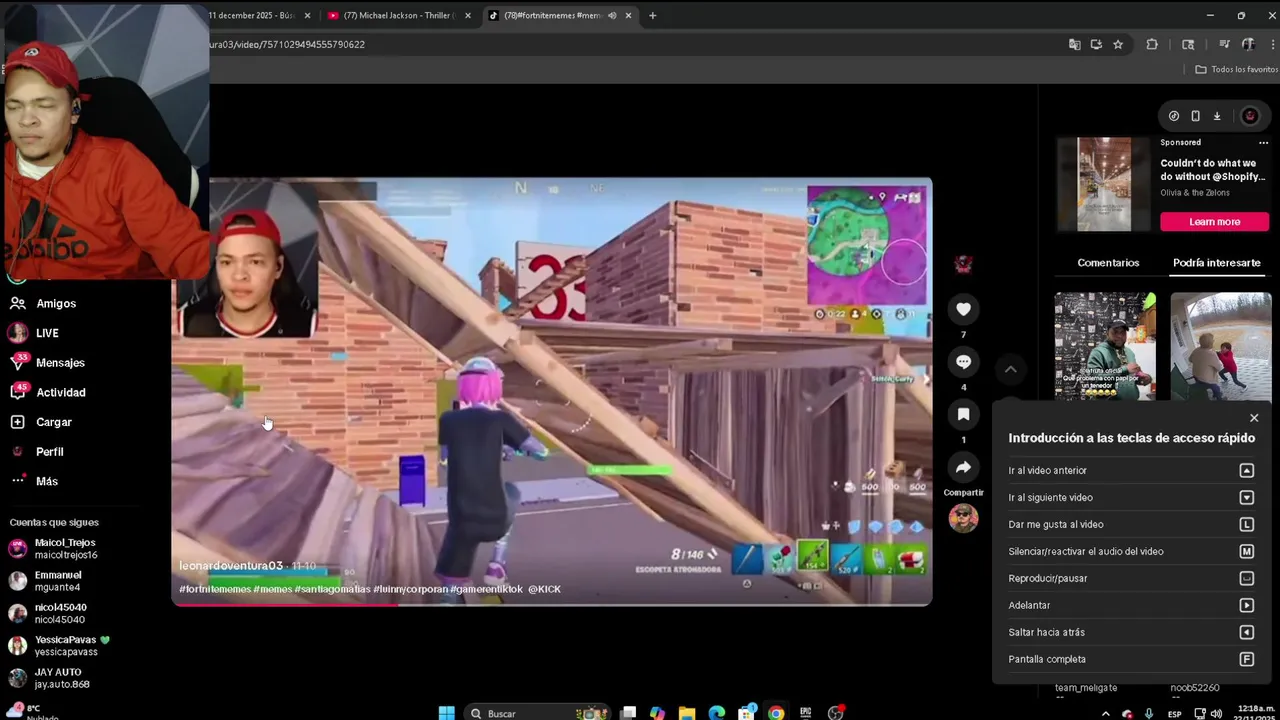Like the video with the heart icon
Viewport: 1280px width, 720px height.
click(x=963, y=309)
